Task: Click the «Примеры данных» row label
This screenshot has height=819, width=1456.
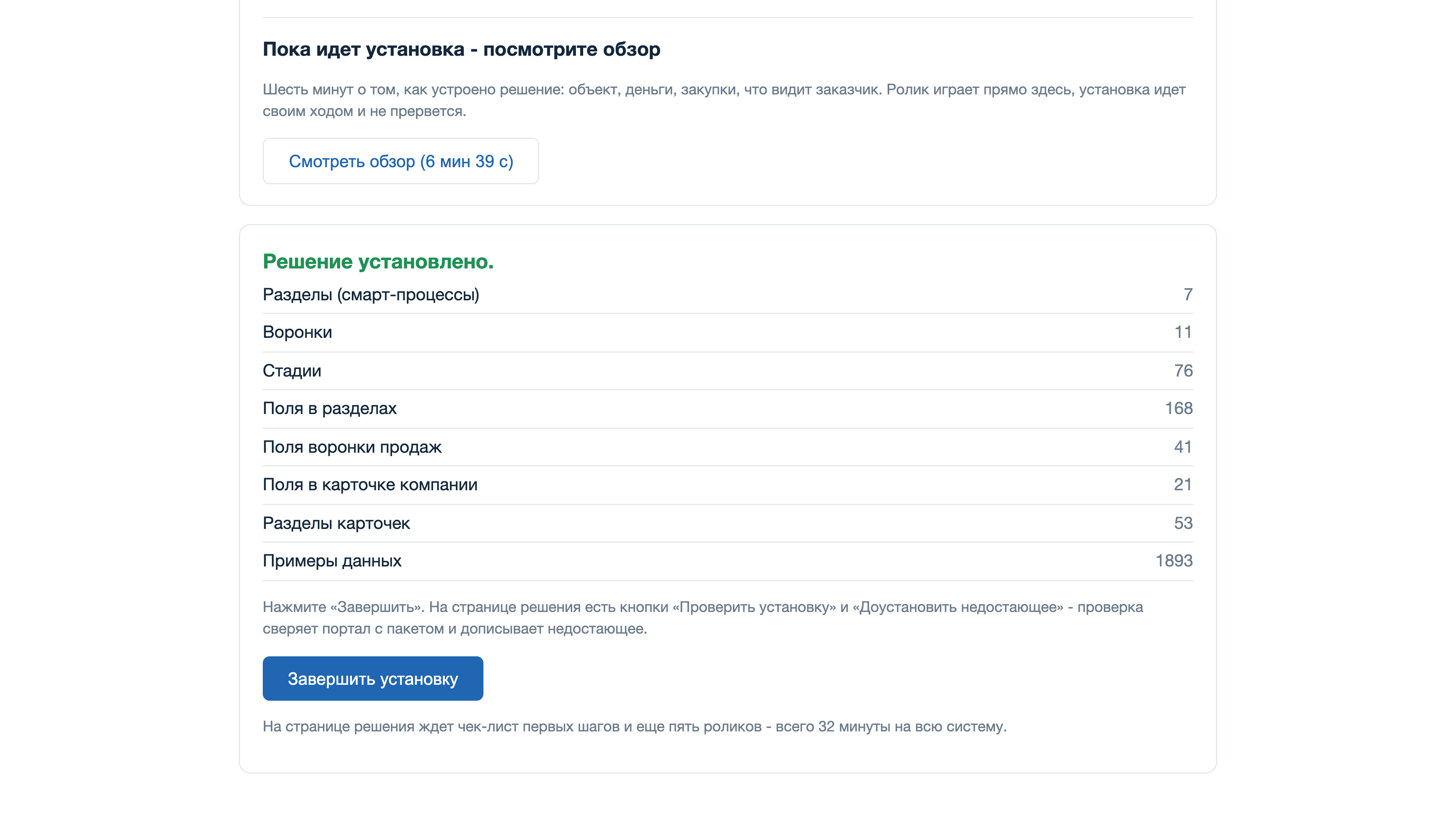Action: [333, 561]
